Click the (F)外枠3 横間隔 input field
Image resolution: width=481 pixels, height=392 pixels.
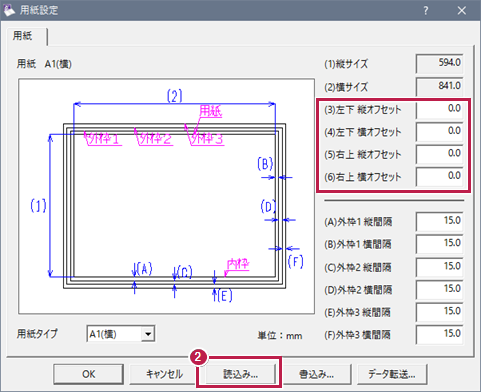[439, 335]
